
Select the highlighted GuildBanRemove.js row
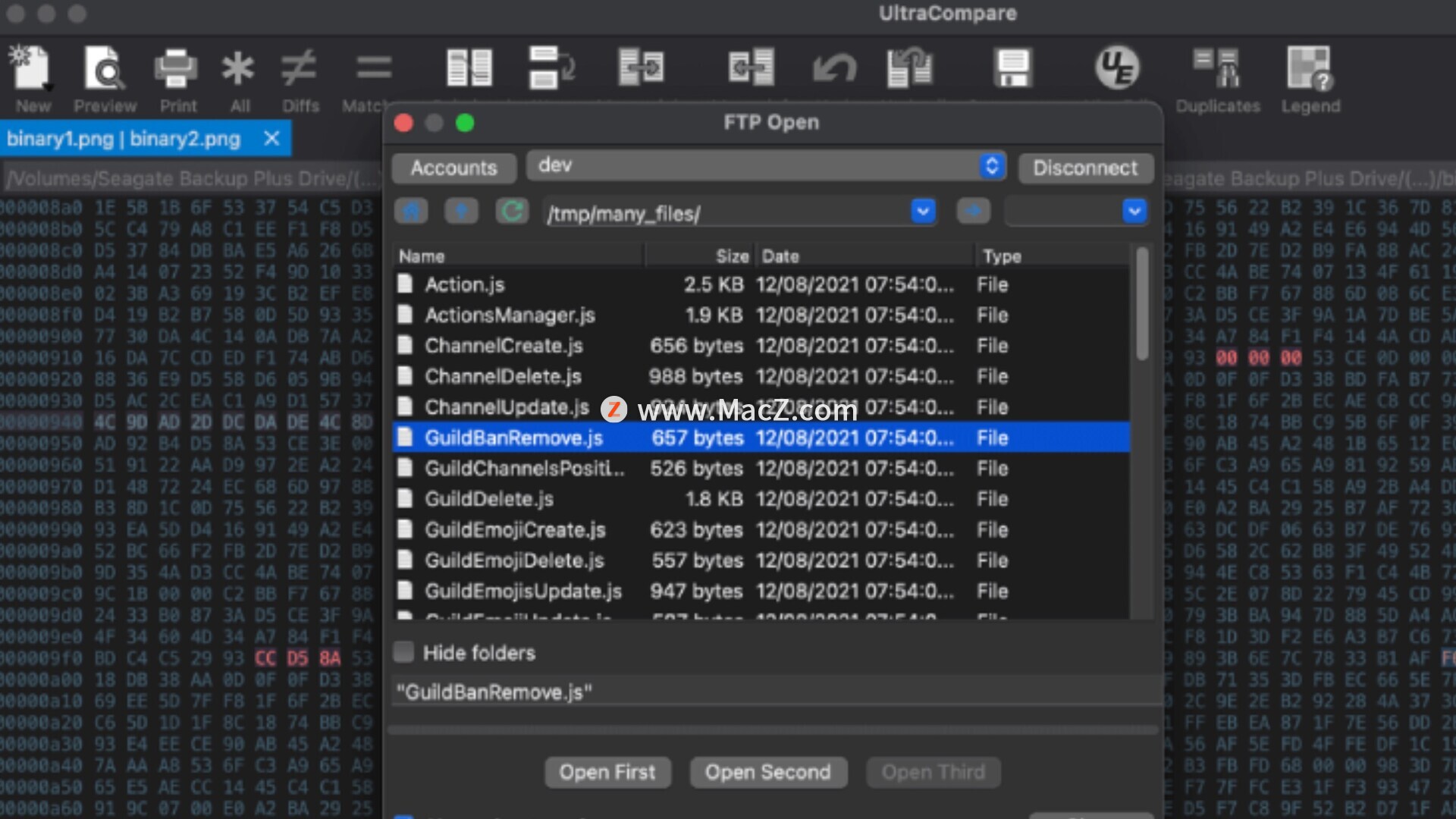point(761,438)
